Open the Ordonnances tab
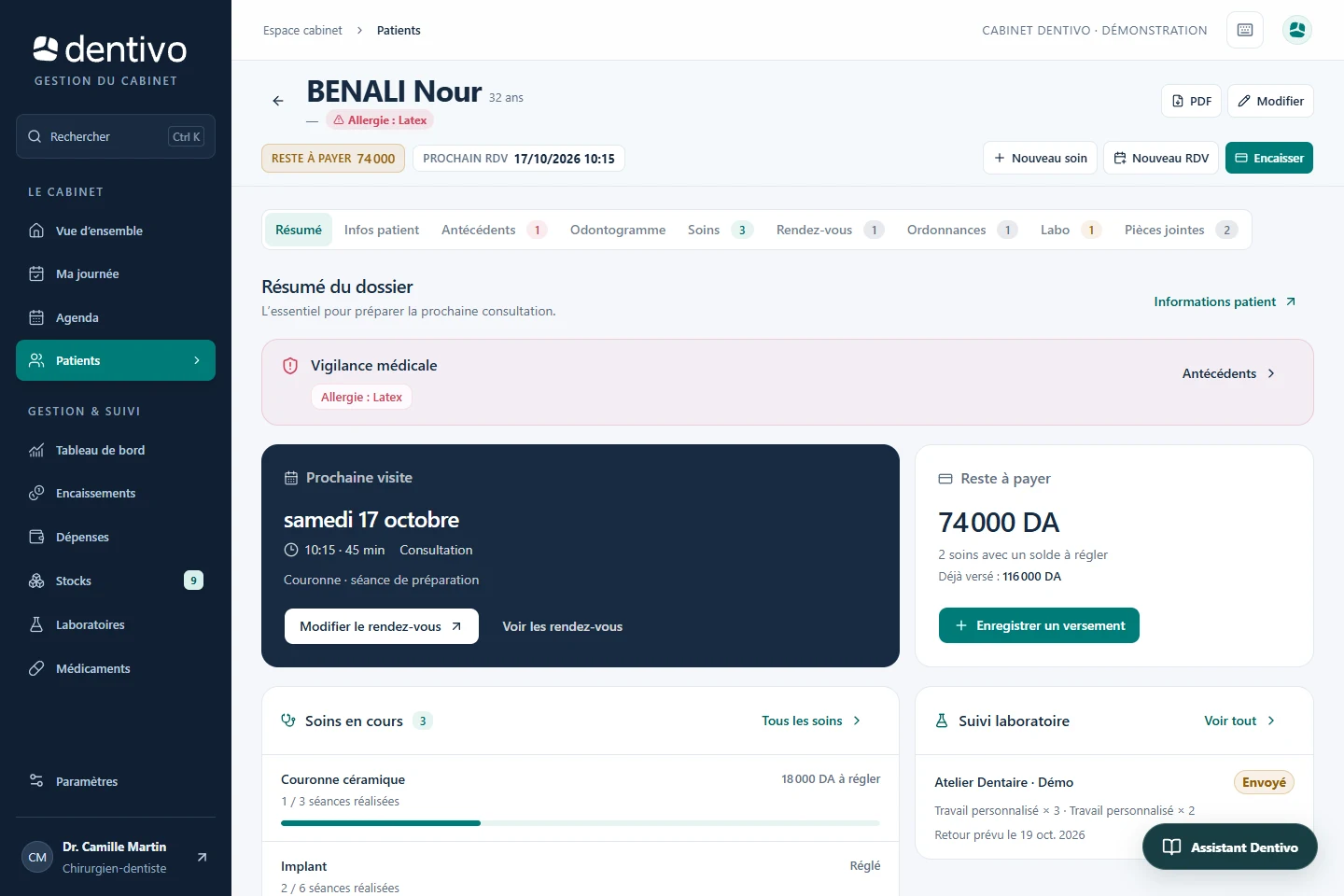The image size is (1344, 896). point(962,230)
